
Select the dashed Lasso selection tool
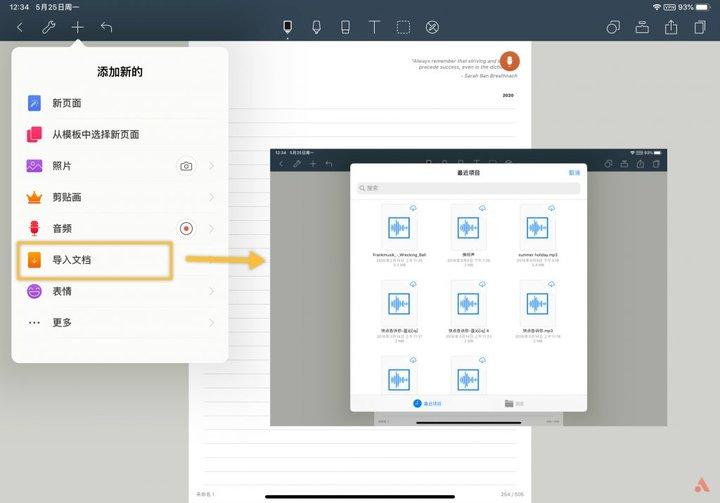[403, 27]
